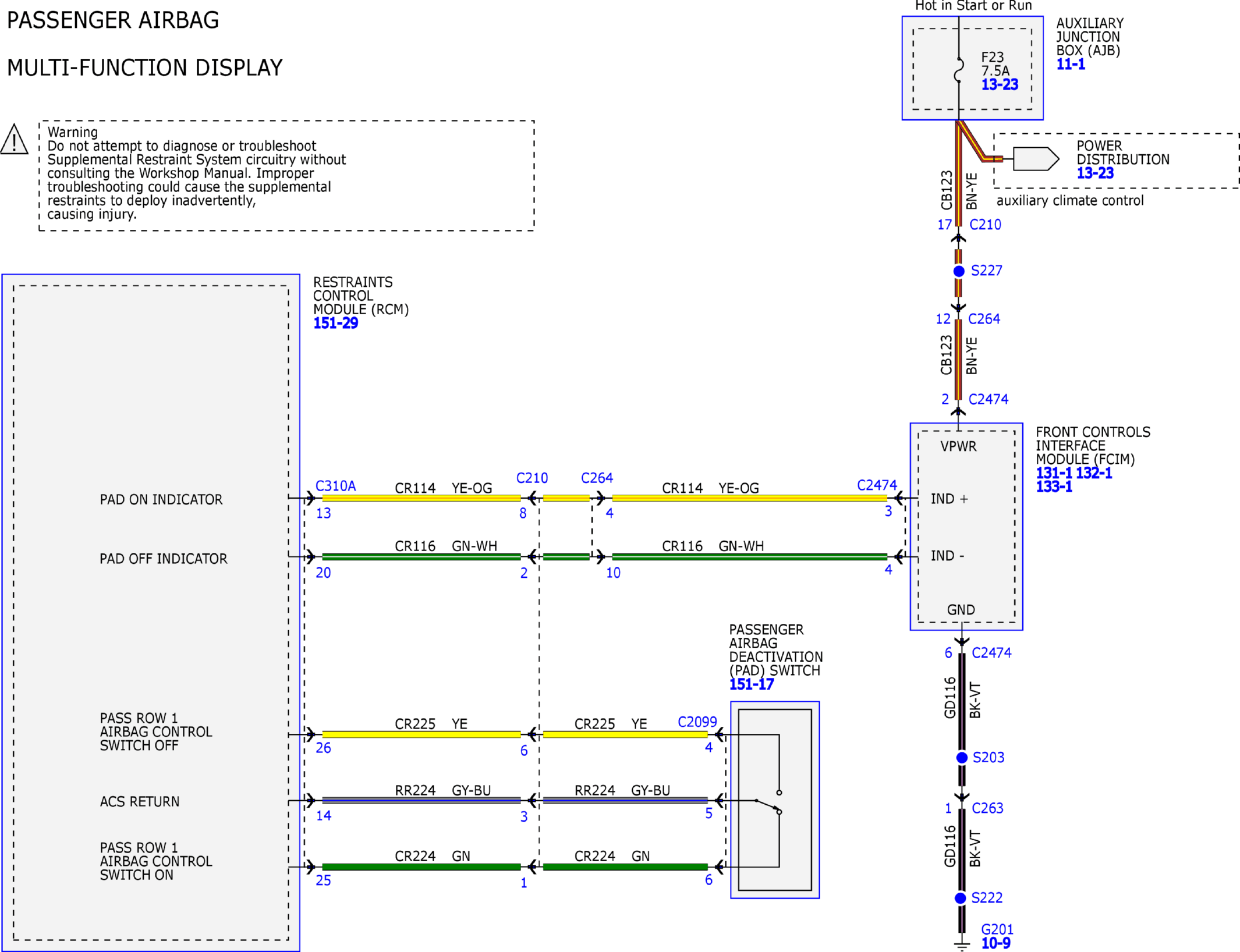Click the warning triangle icon
1240x952 pixels.
(14, 140)
